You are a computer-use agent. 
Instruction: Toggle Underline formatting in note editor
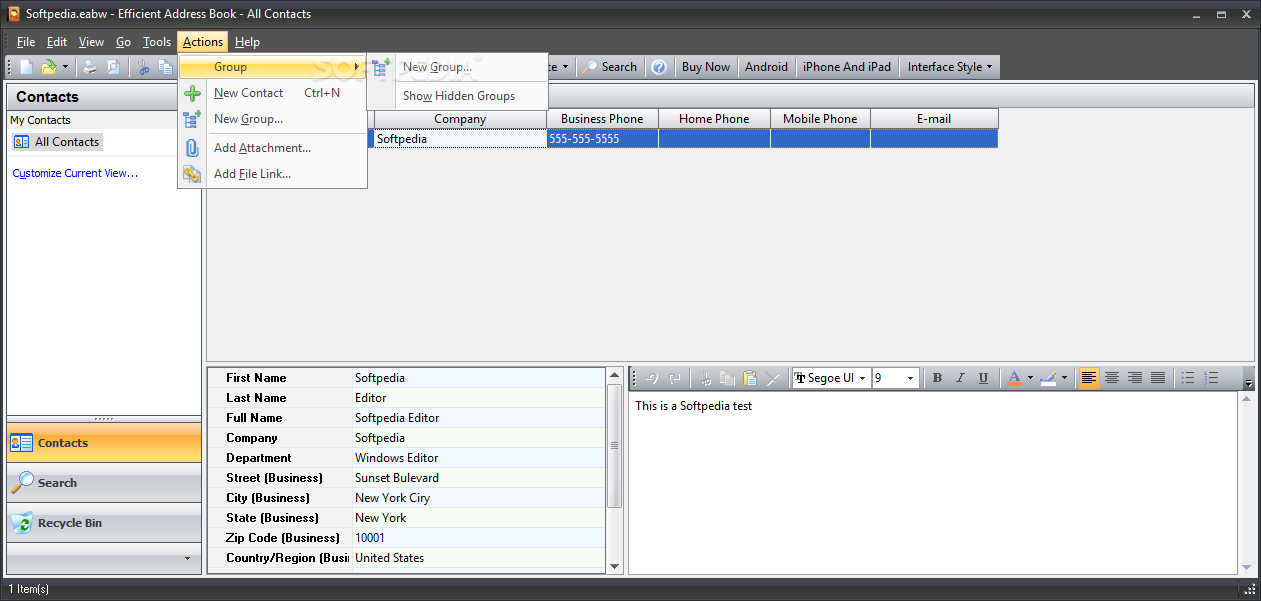983,378
